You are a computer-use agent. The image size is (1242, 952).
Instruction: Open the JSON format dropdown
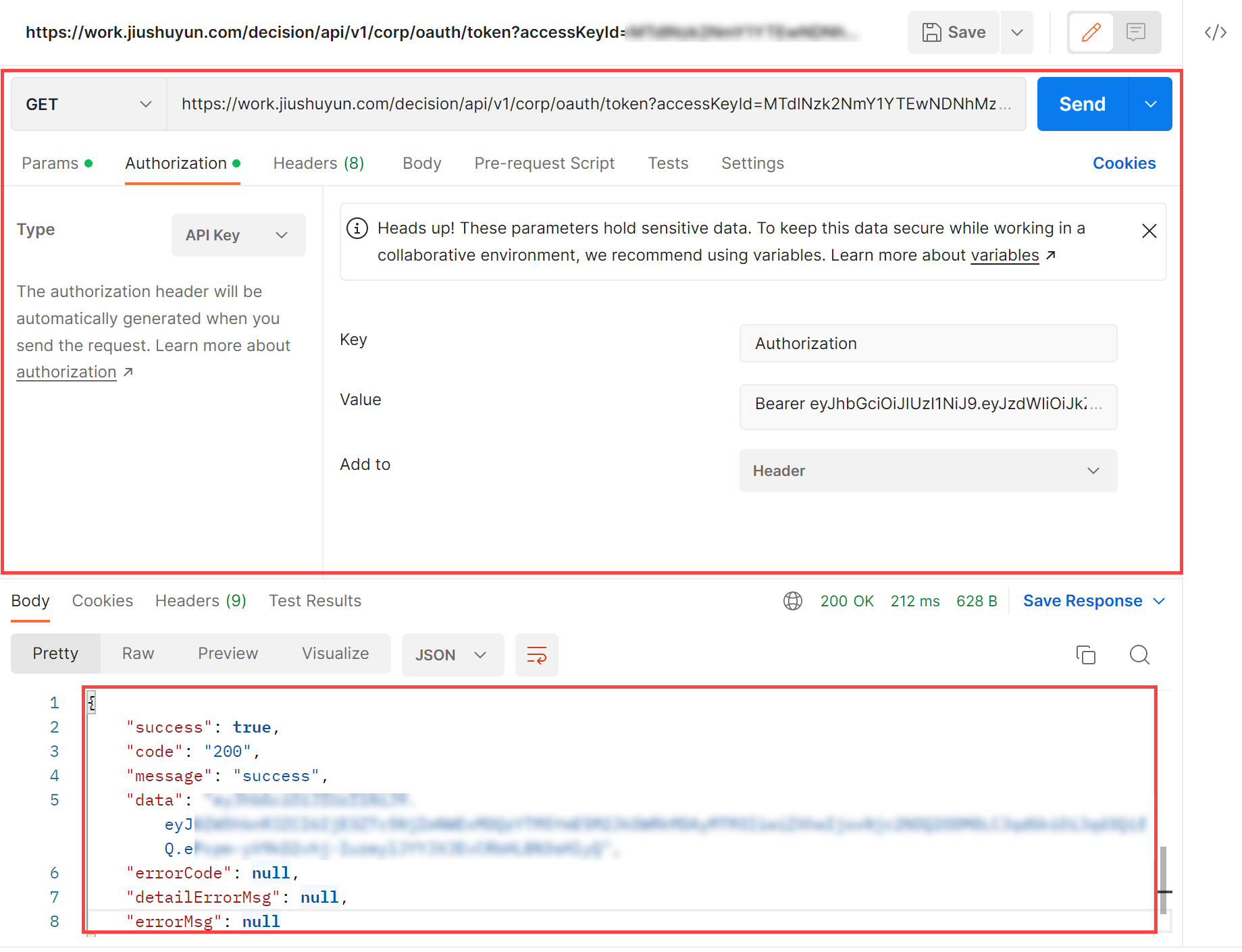point(452,655)
